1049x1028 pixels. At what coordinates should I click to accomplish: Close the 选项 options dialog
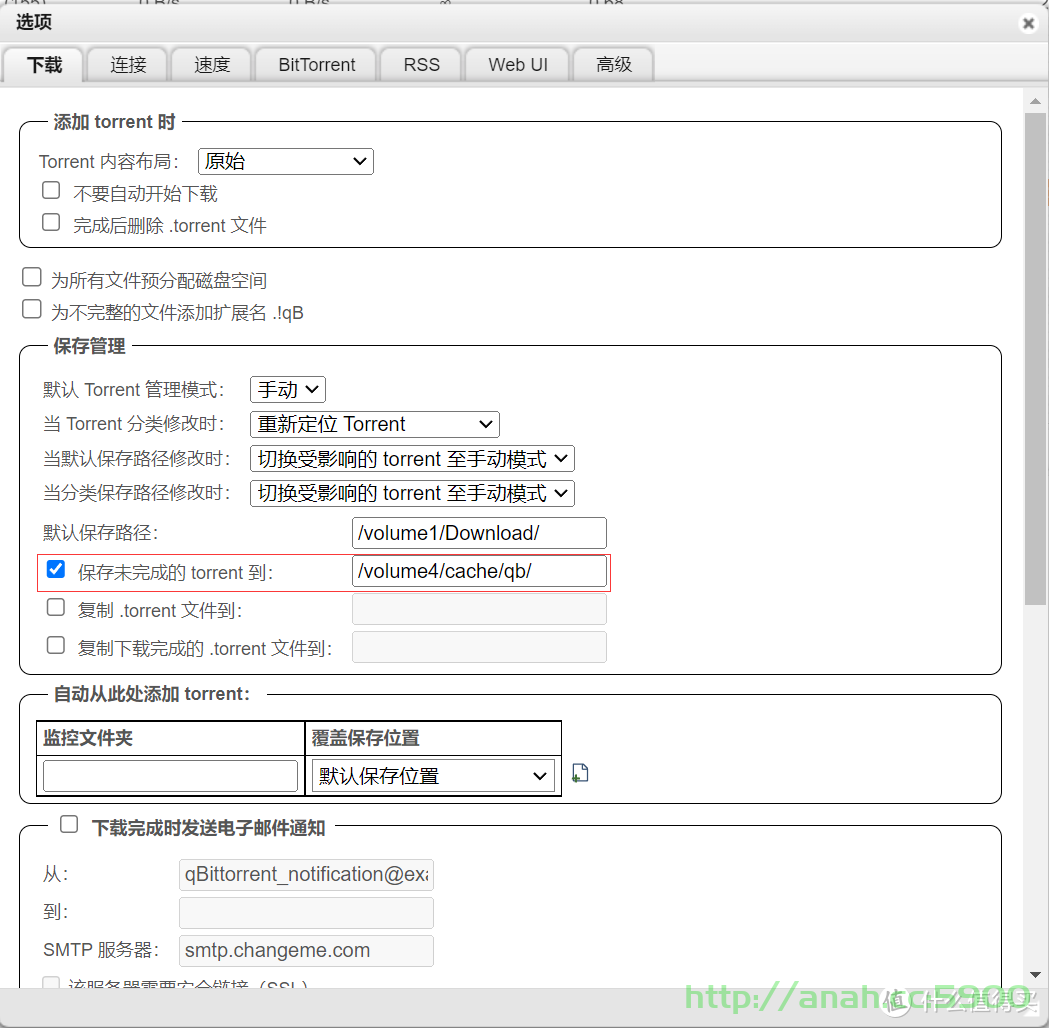coord(1028,23)
